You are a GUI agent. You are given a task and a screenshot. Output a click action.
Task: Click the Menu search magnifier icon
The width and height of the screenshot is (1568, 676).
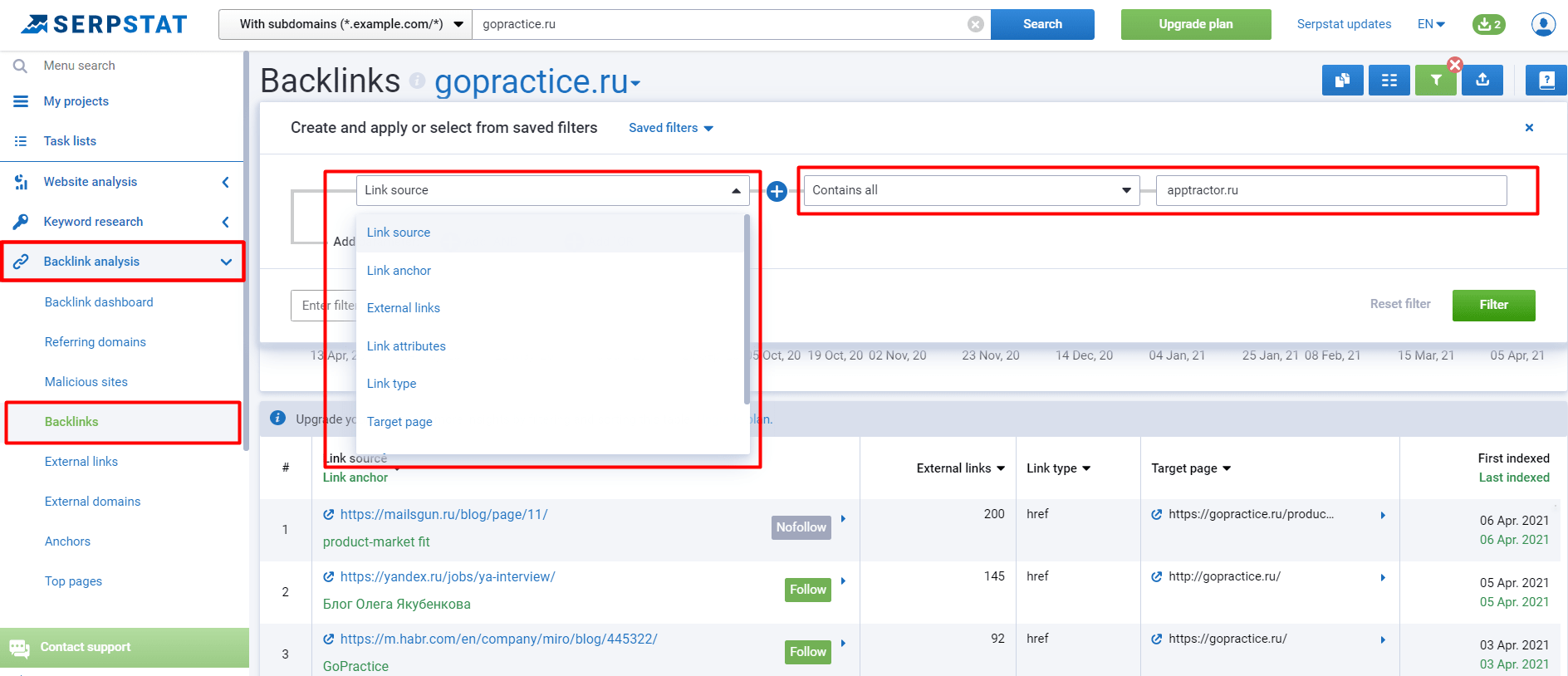(x=21, y=66)
